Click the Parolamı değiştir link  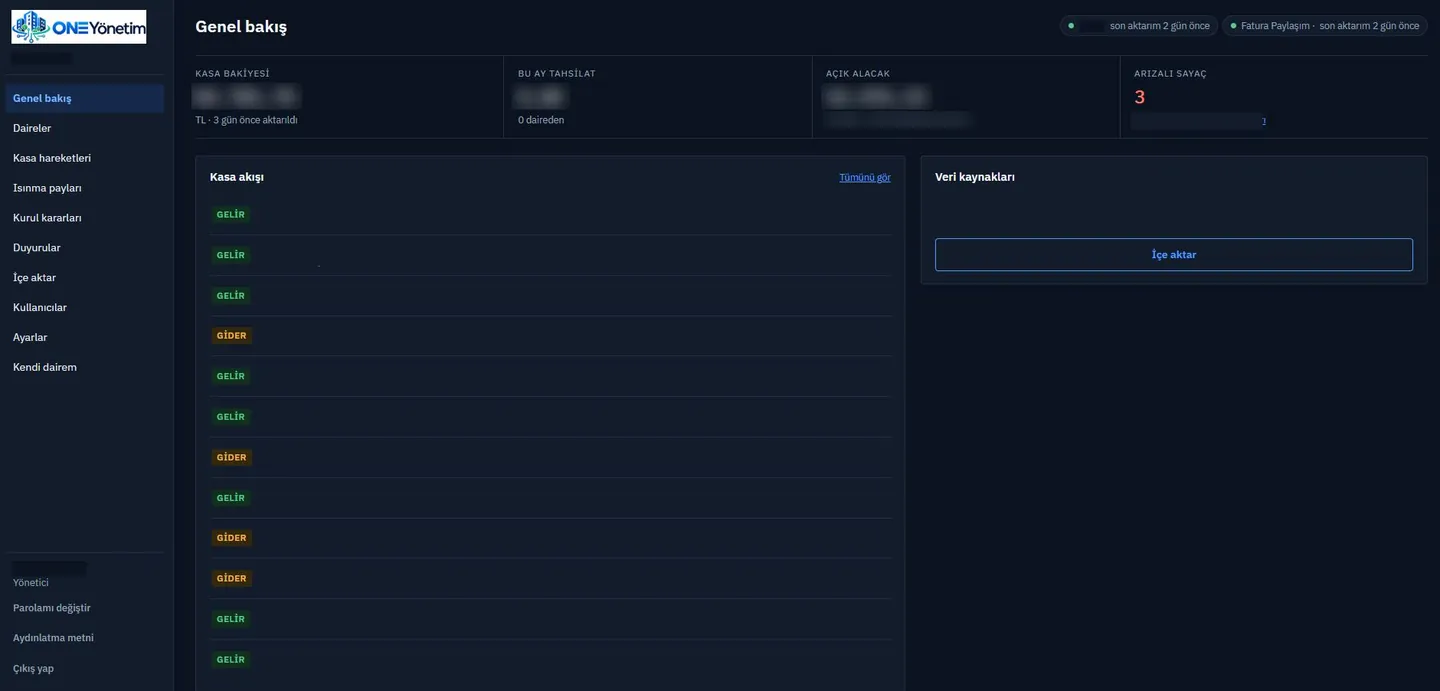click(52, 608)
